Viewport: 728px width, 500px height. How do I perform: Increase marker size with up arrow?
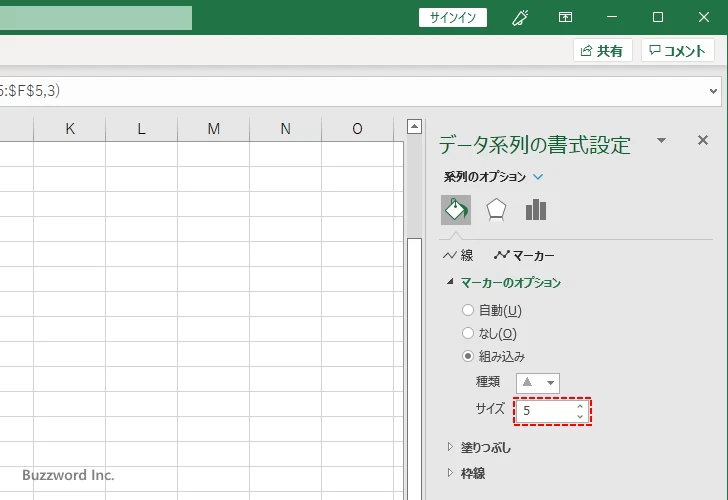pyautogui.click(x=580, y=406)
